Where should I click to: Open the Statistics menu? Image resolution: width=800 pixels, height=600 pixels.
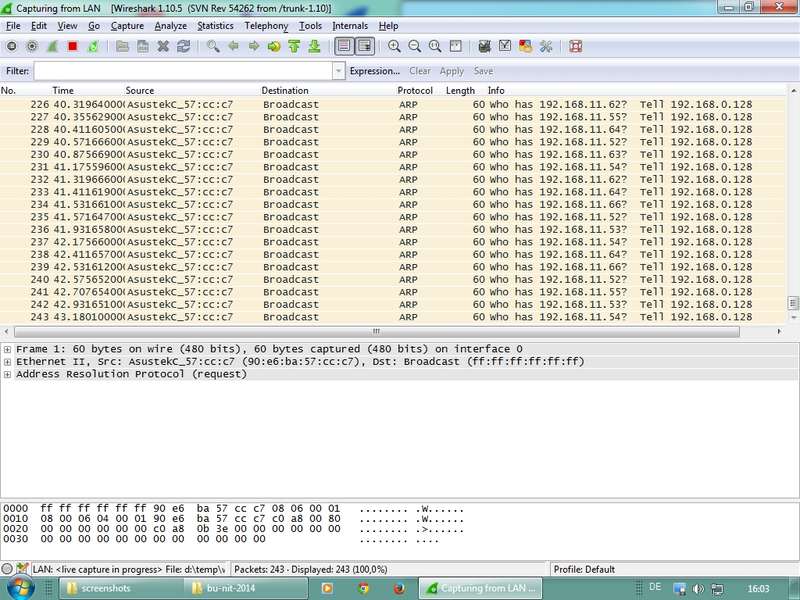215,26
